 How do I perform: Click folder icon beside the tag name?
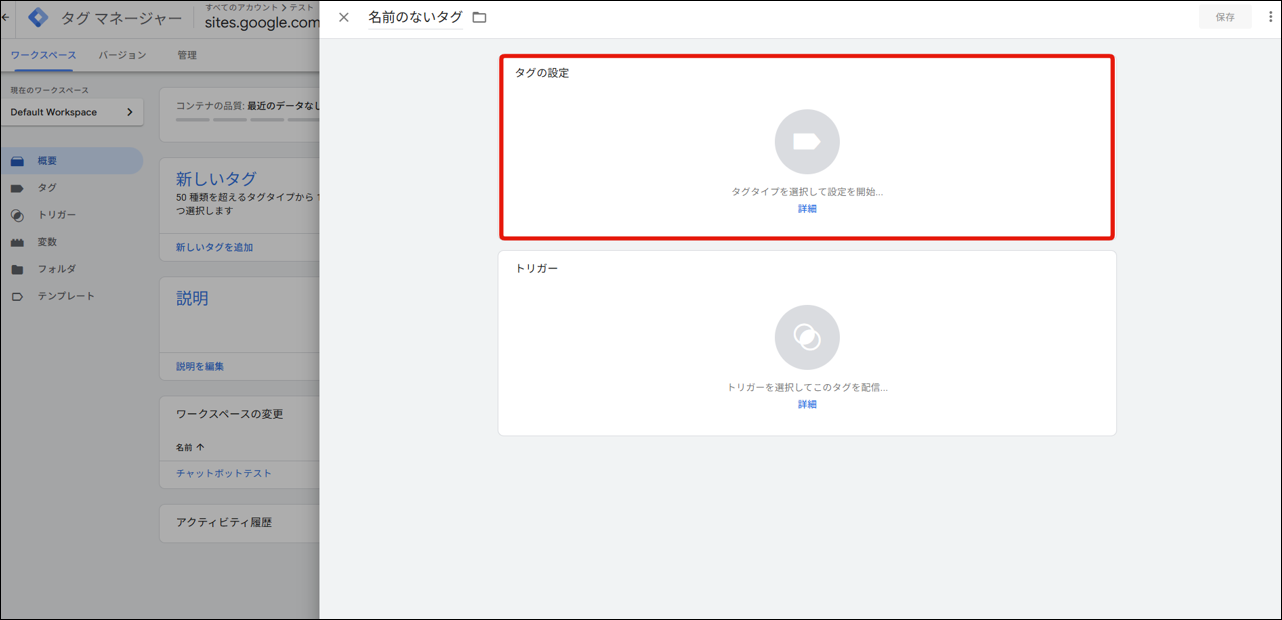pyautogui.click(x=479, y=17)
